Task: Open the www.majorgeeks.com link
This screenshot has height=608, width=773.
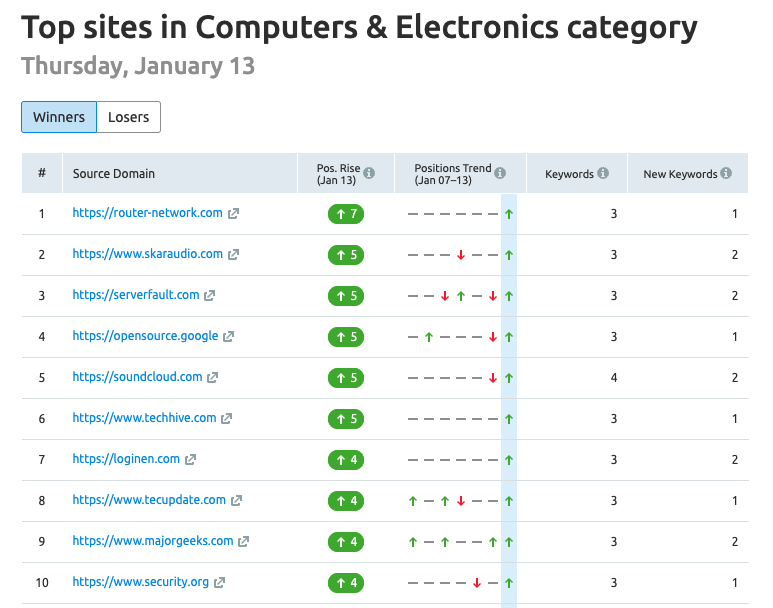Action: click(153, 540)
